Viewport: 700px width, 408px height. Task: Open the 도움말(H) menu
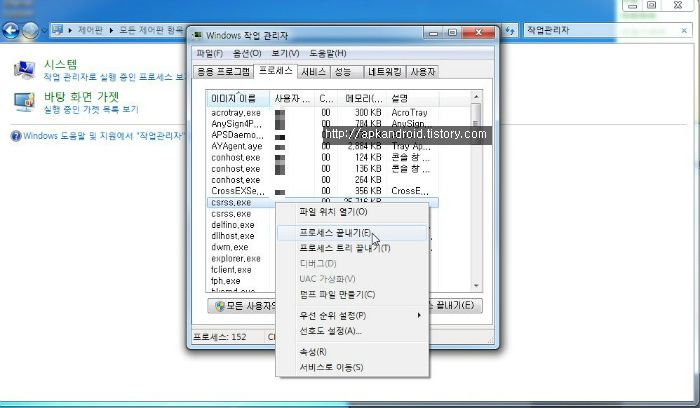(328, 53)
